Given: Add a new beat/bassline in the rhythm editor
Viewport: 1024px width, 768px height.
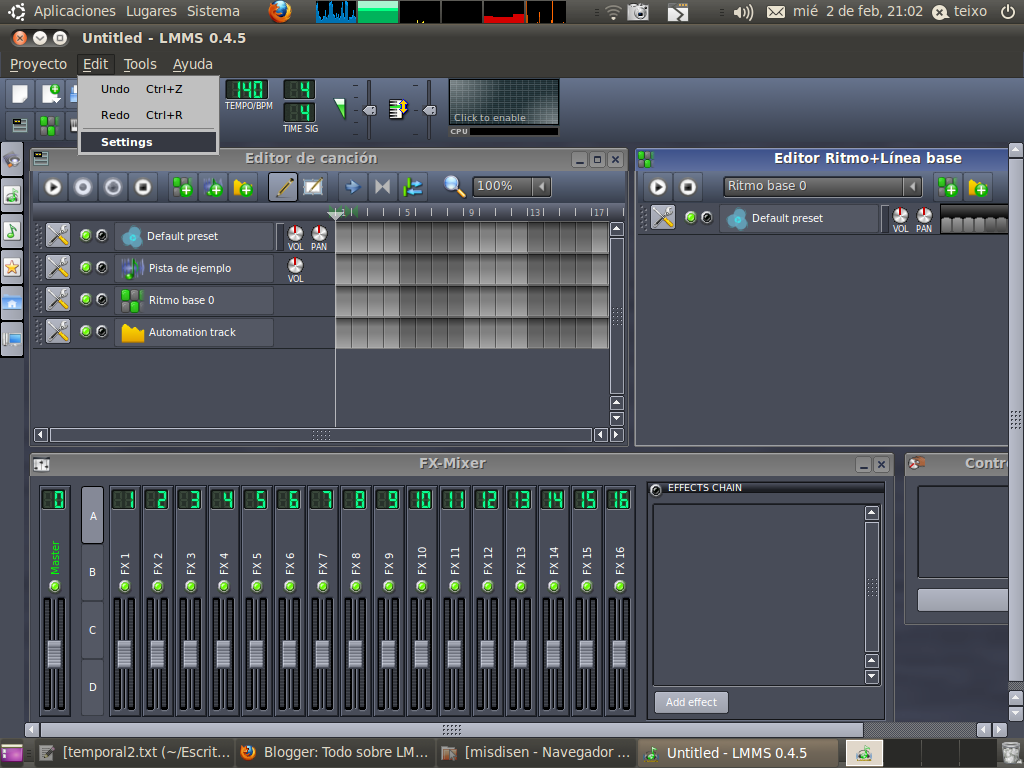Looking at the screenshot, I should (x=947, y=186).
